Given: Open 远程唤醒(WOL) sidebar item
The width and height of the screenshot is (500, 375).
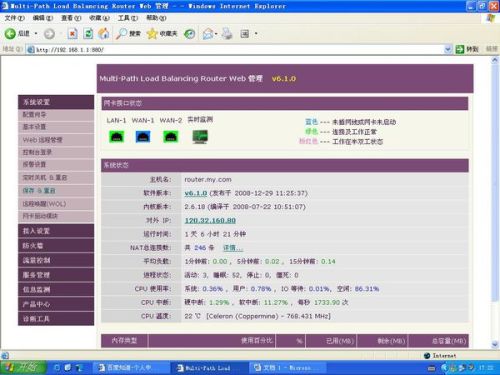Looking at the screenshot, I should (x=56, y=204).
